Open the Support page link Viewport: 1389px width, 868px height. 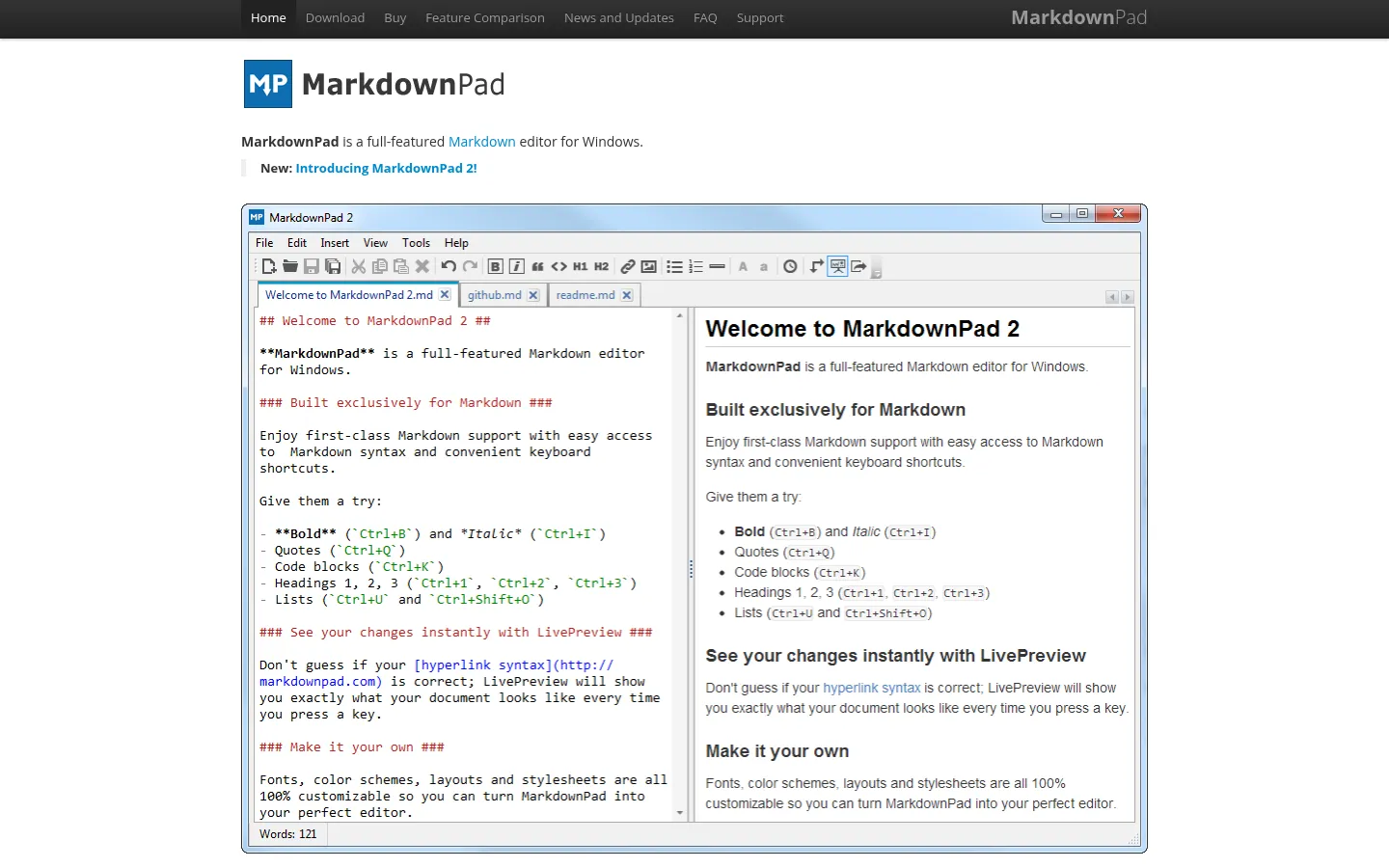(760, 17)
